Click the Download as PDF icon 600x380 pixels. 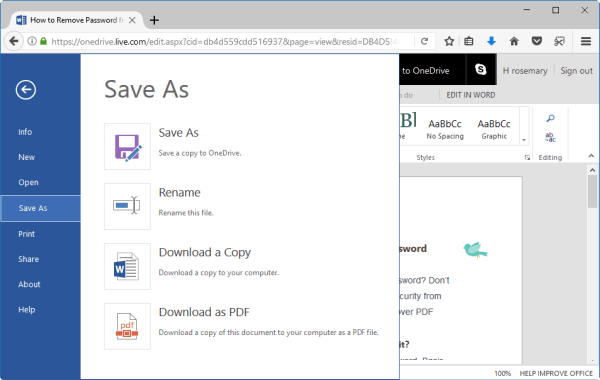(x=127, y=326)
